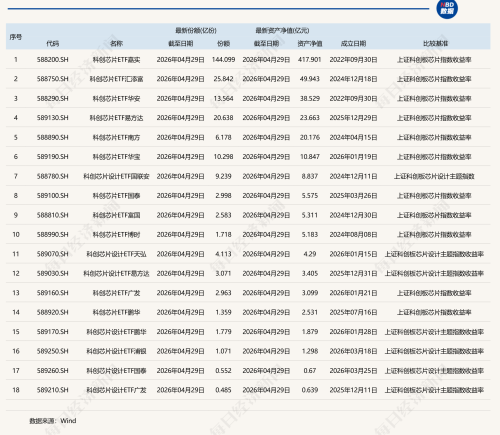
Task: Click fund code 588780.SH in row 7
Action: 53,176
